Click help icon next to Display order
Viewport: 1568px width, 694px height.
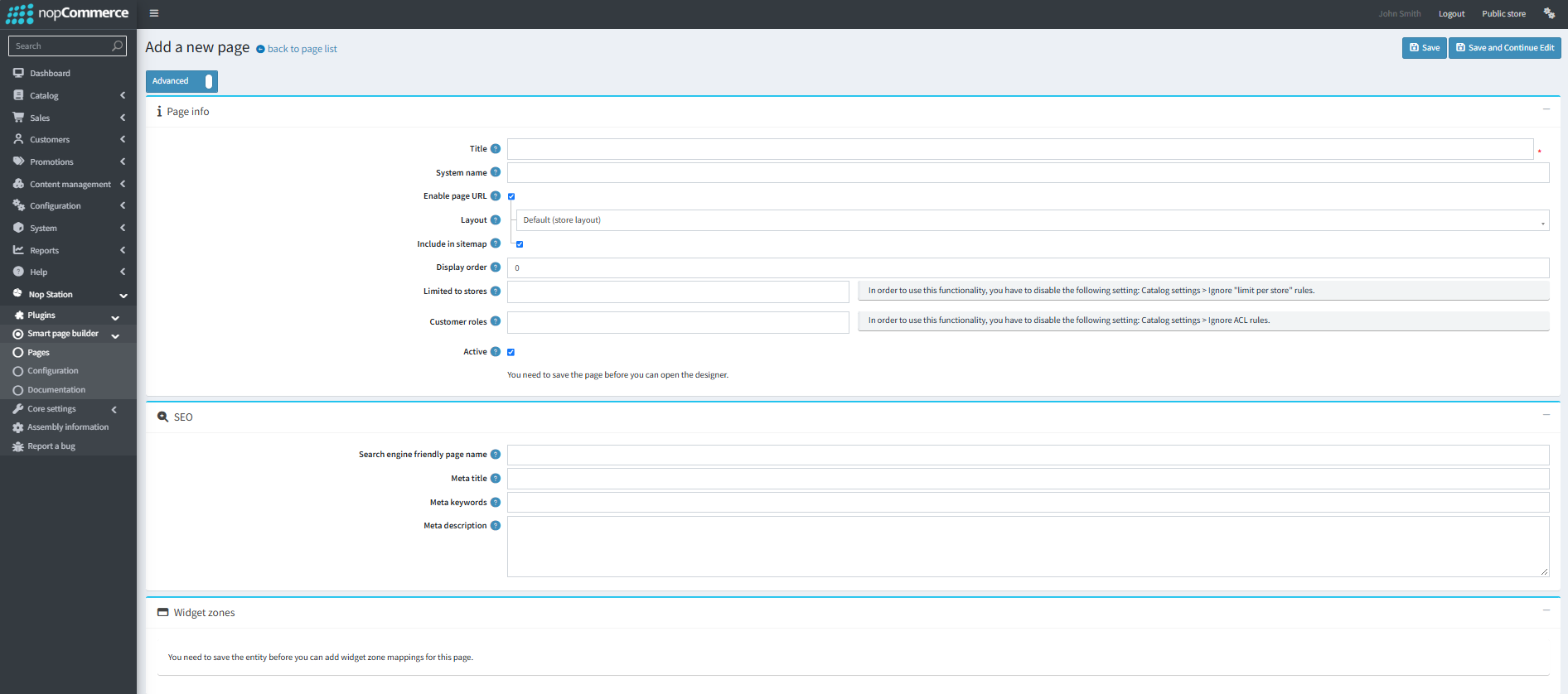click(496, 267)
